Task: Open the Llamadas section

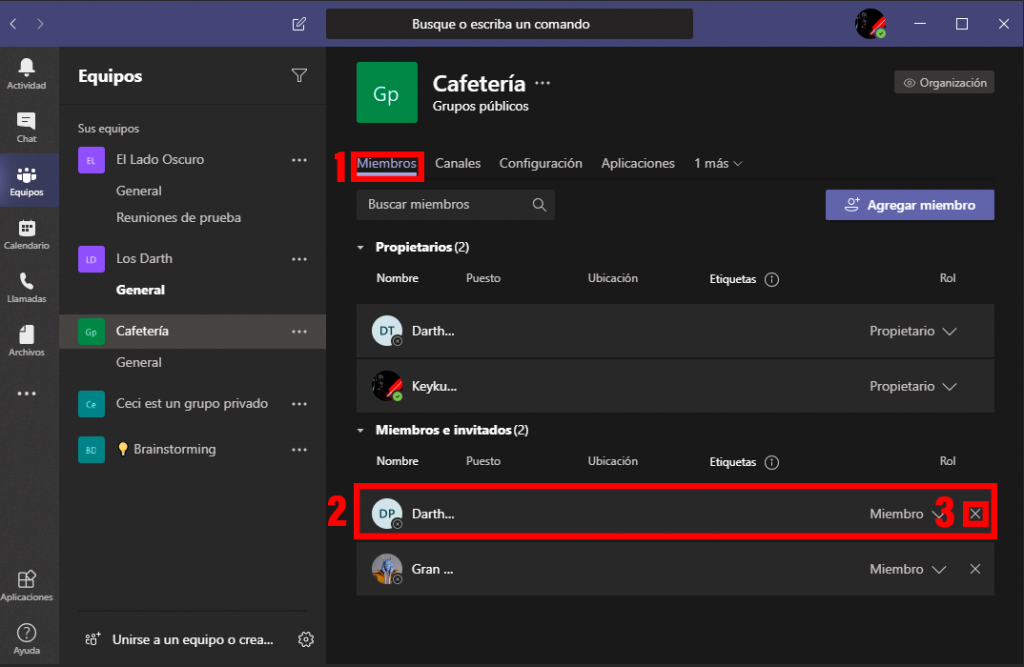Action: (26, 285)
